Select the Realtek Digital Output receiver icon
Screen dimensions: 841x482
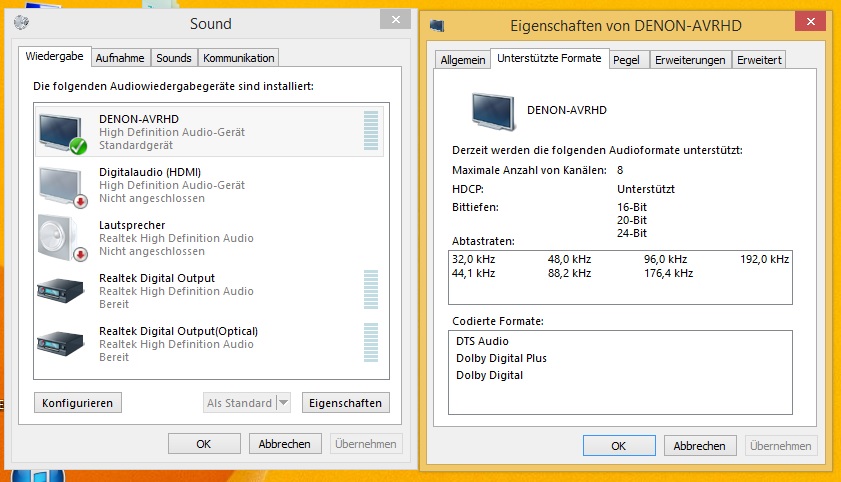(61, 291)
